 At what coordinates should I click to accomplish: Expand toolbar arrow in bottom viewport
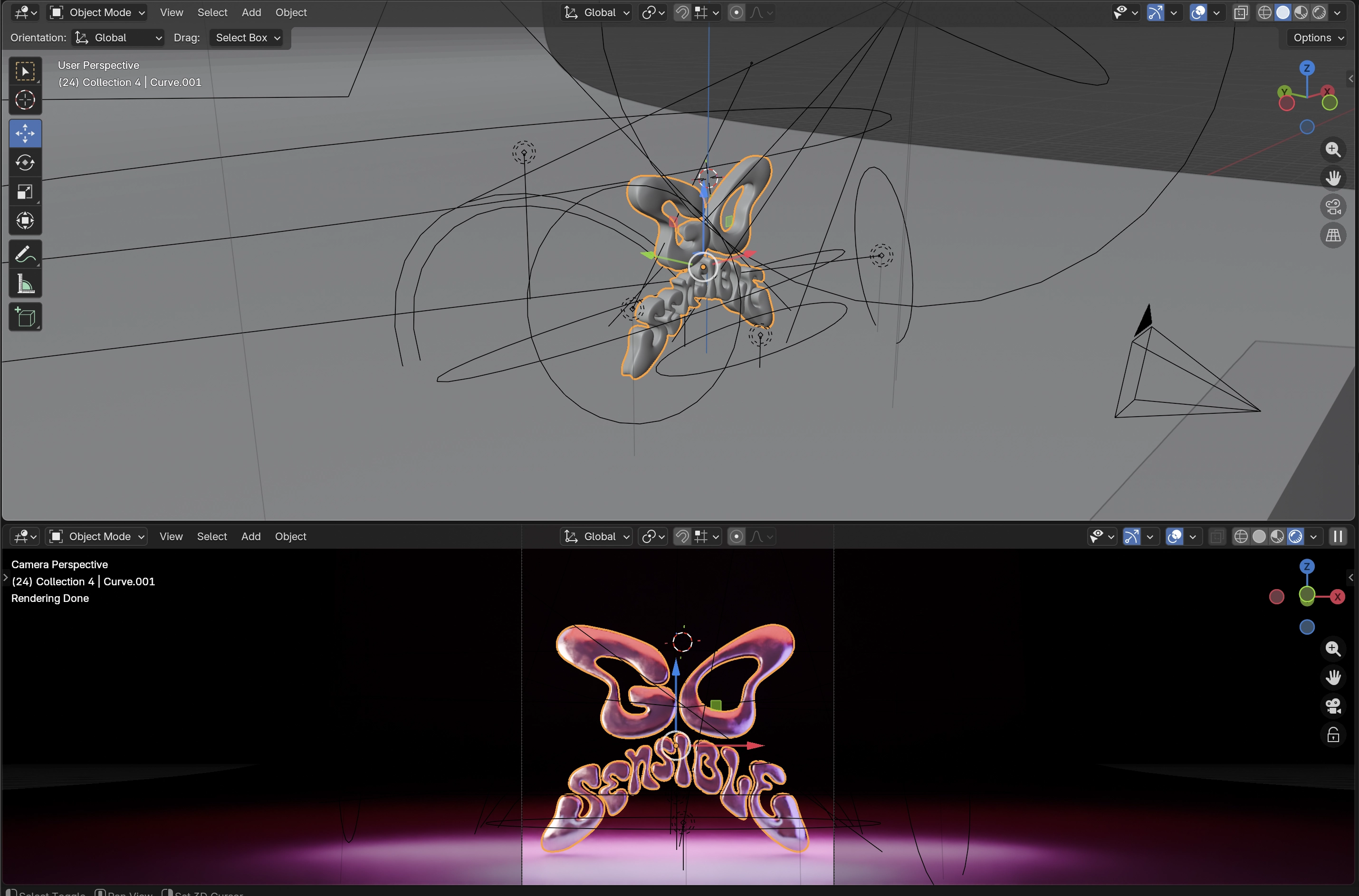(x=6, y=578)
